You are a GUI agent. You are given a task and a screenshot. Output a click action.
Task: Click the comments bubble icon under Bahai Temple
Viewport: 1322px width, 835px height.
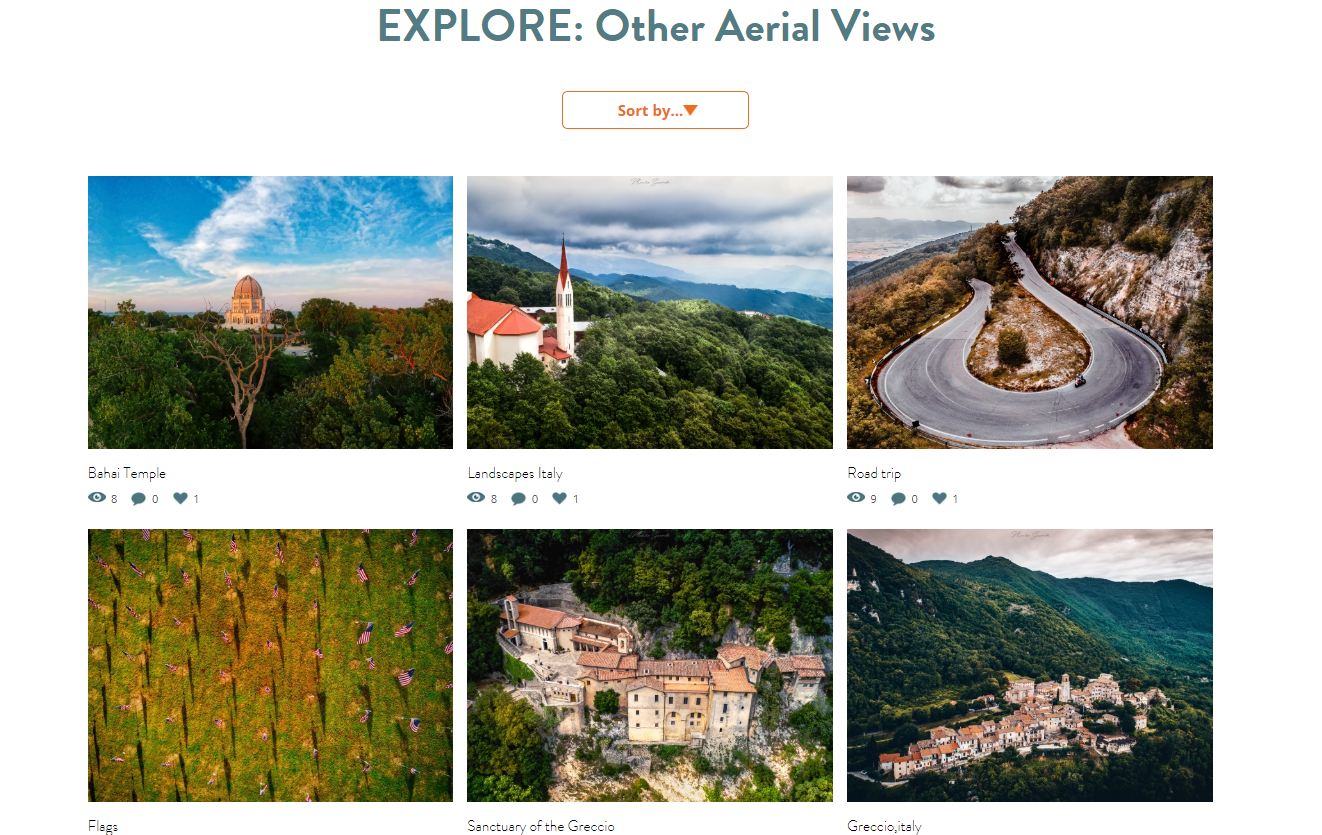point(139,498)
